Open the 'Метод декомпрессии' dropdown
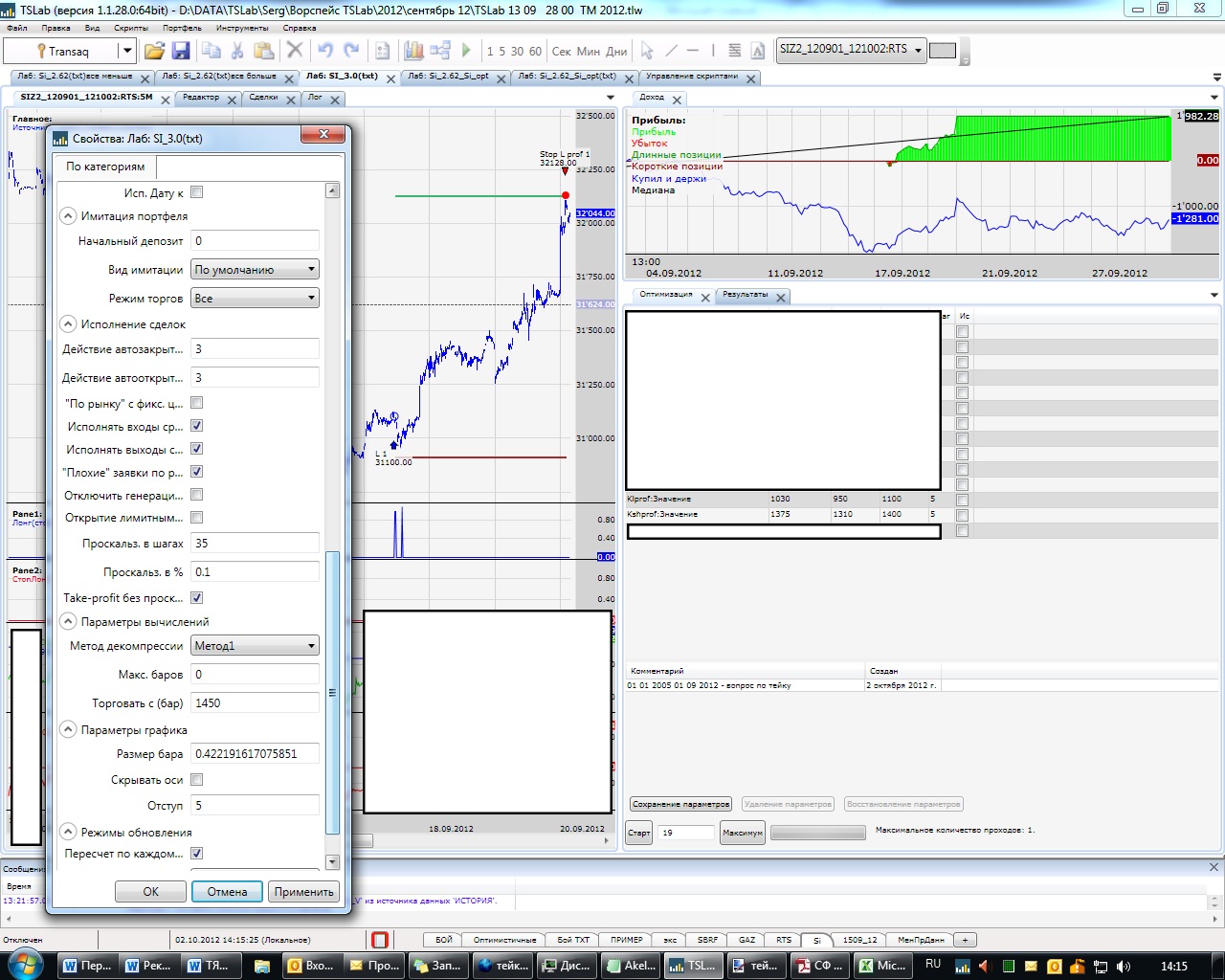The height and width of the screenshot is (980, 1225). (x=255, y=646)
